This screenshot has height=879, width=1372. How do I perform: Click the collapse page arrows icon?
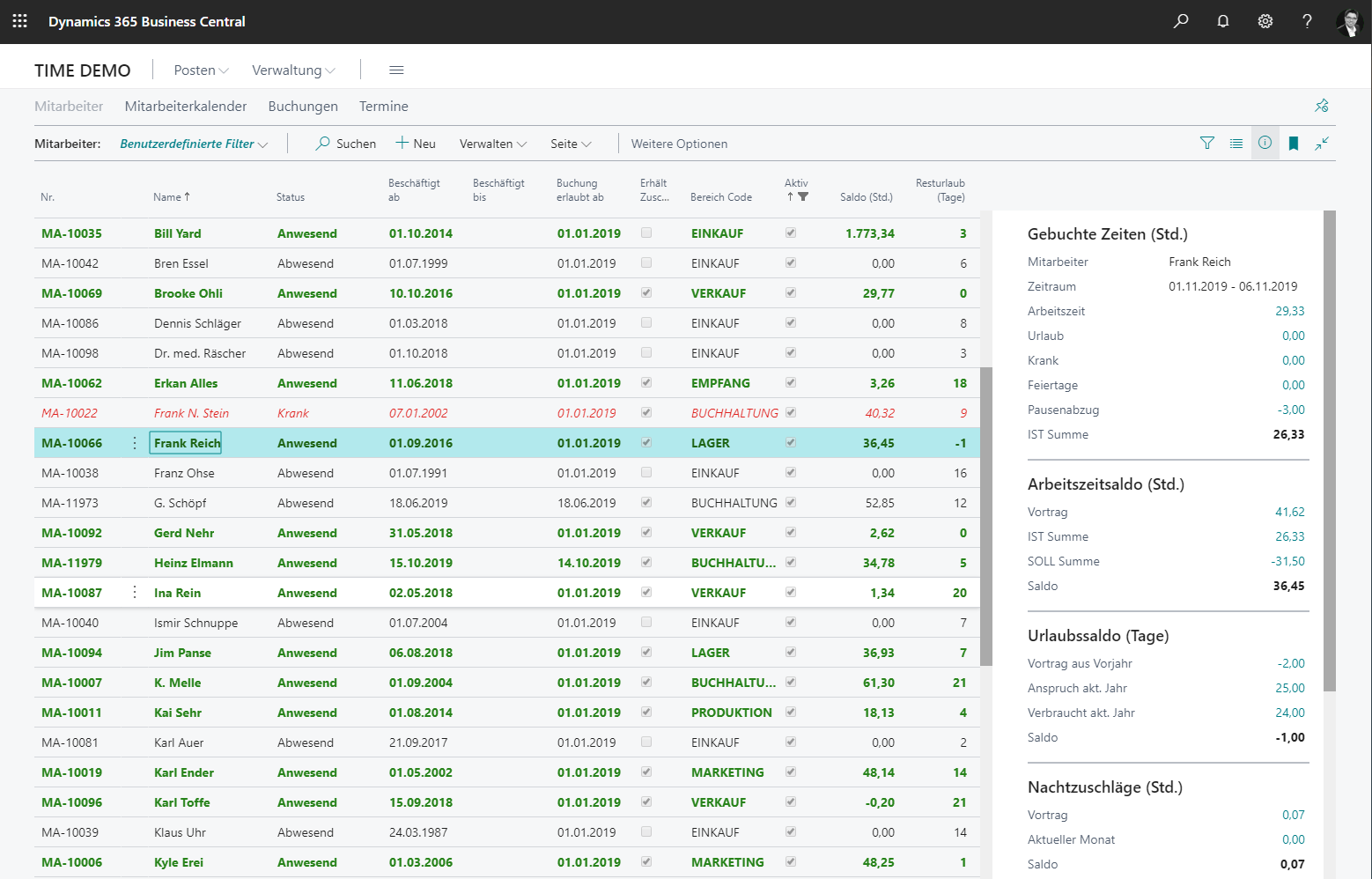pyautogui.click(x=1322, y=143)
